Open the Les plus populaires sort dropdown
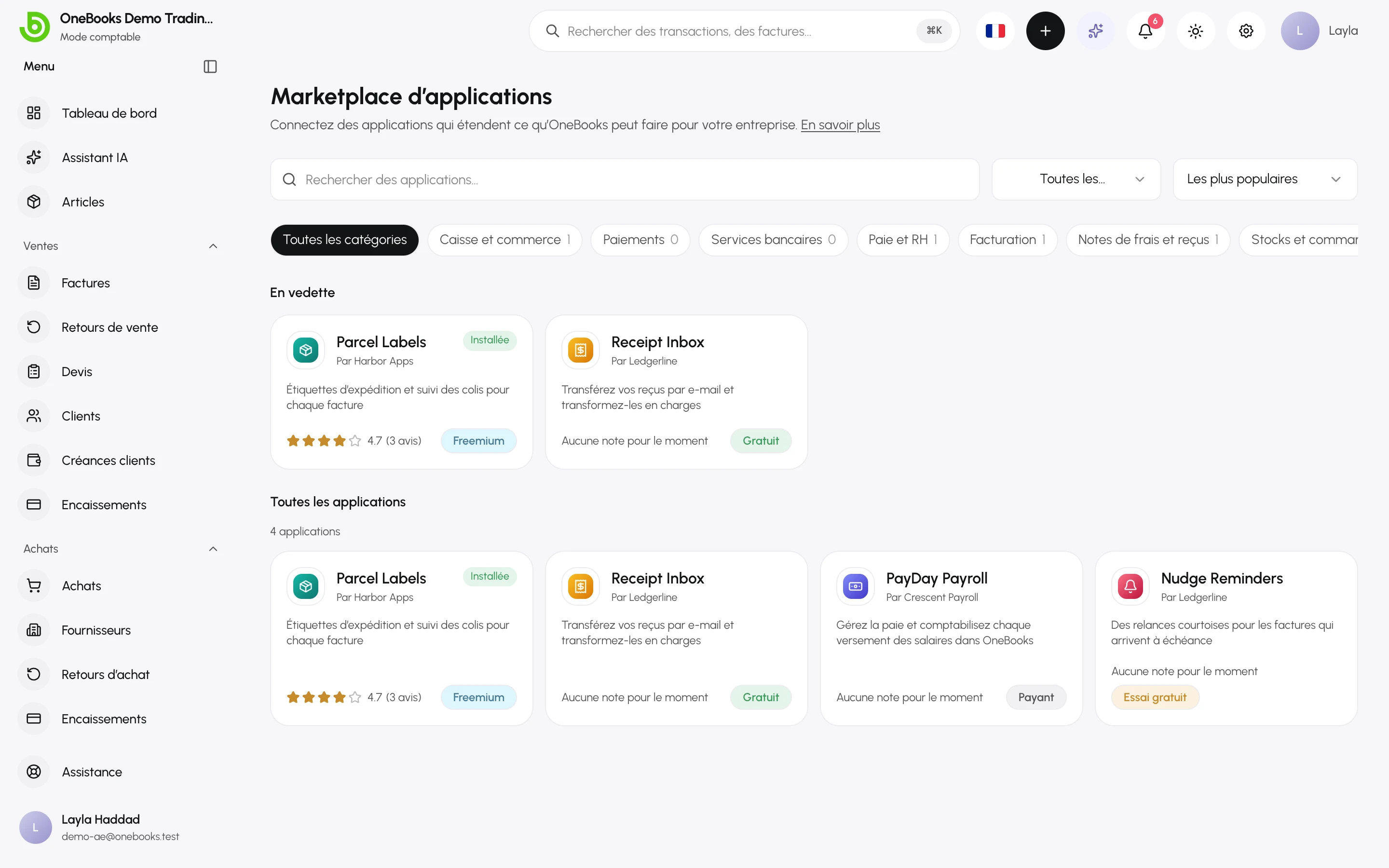 point(1265,179)
